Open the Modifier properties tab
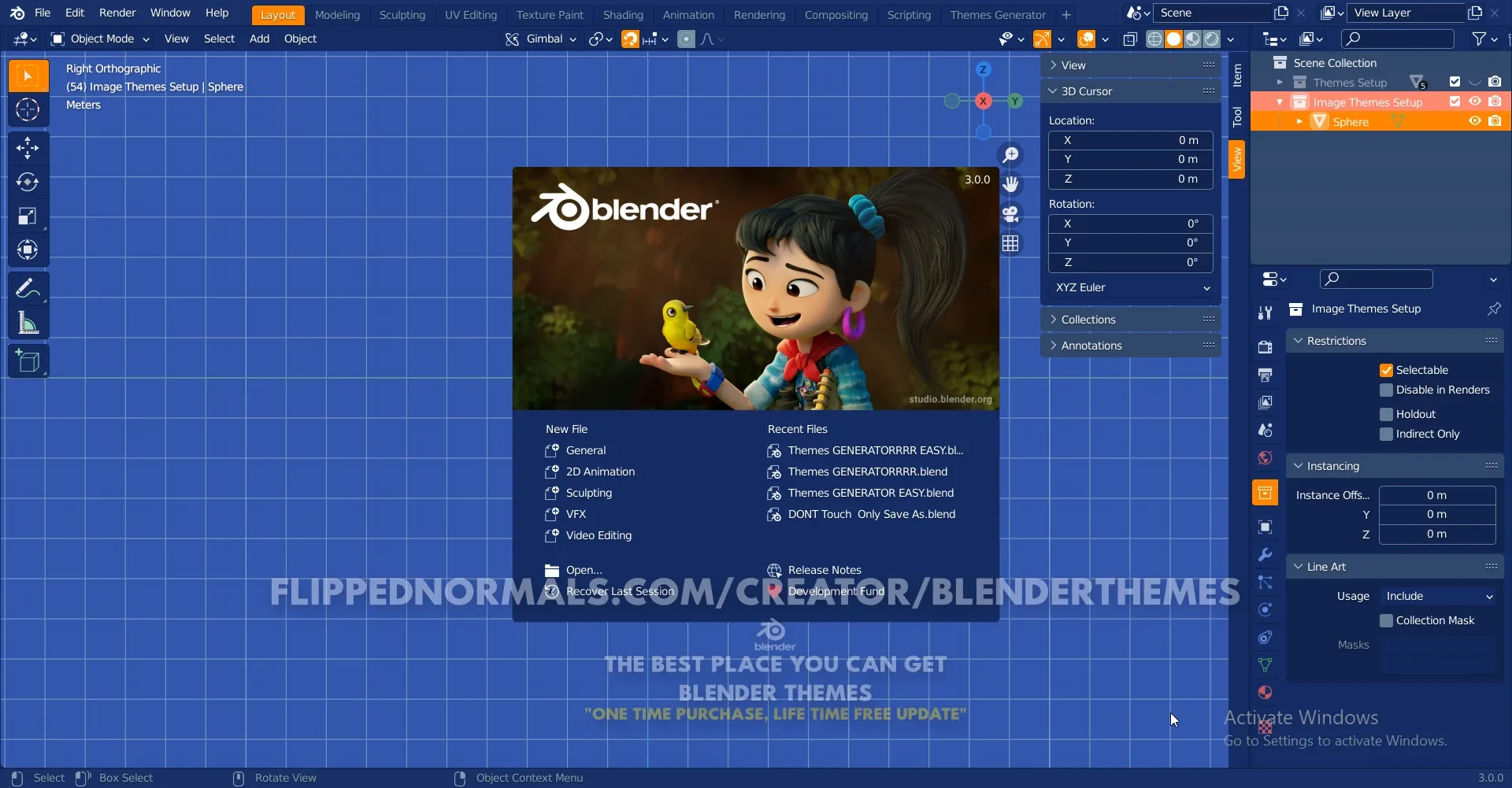Screen dimensions: 1512x788 (x=1265, y=554)
